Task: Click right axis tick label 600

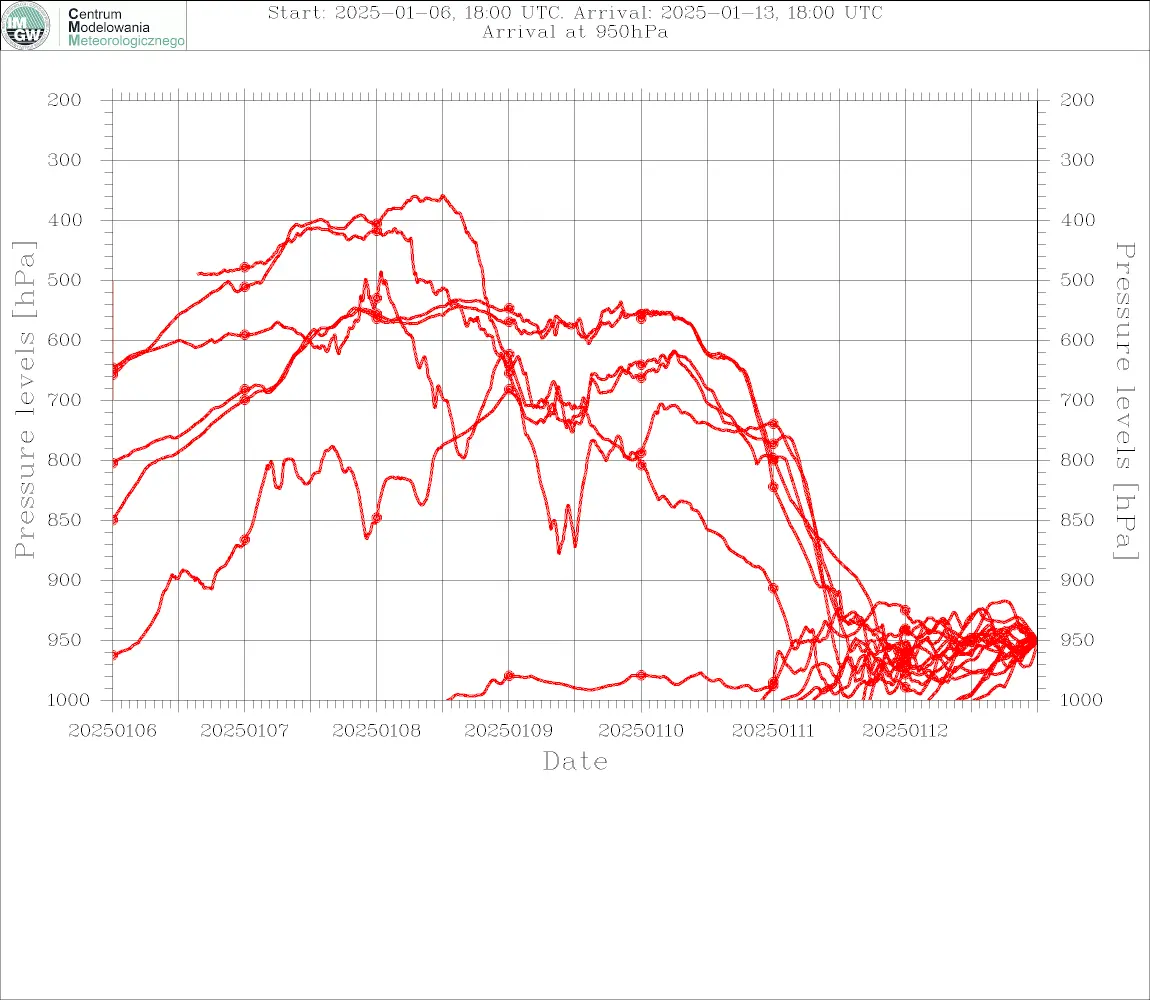Action: 1077,340
